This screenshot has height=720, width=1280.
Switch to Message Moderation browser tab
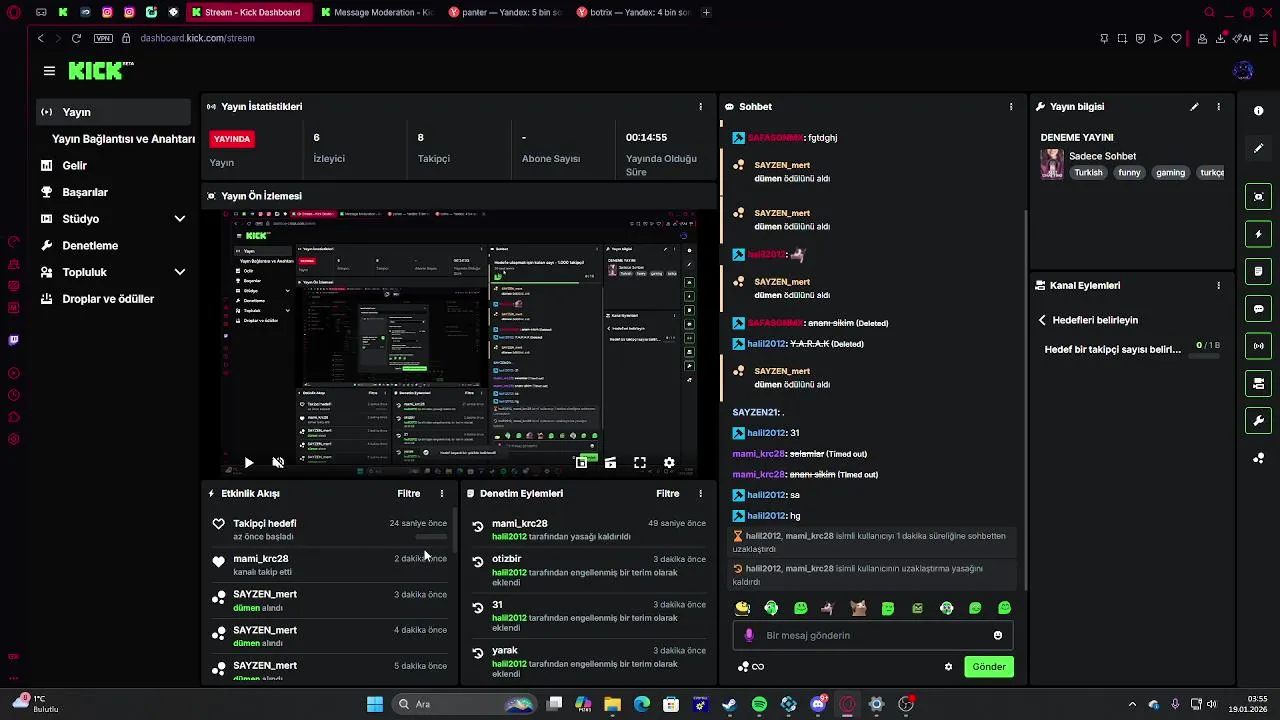point(377,12)
